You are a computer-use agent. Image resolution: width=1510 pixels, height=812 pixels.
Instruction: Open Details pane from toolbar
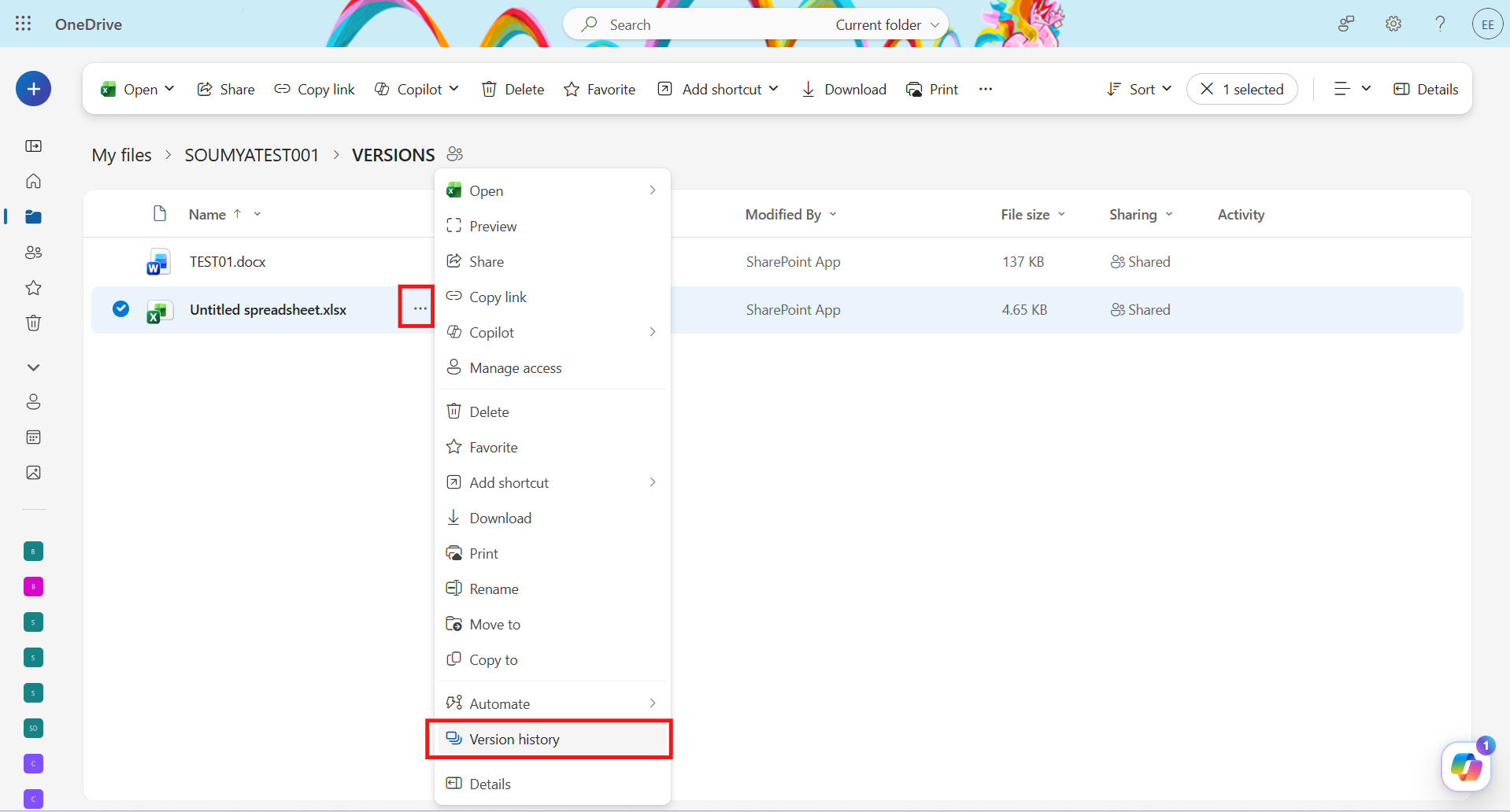(x=1426, y=89)
